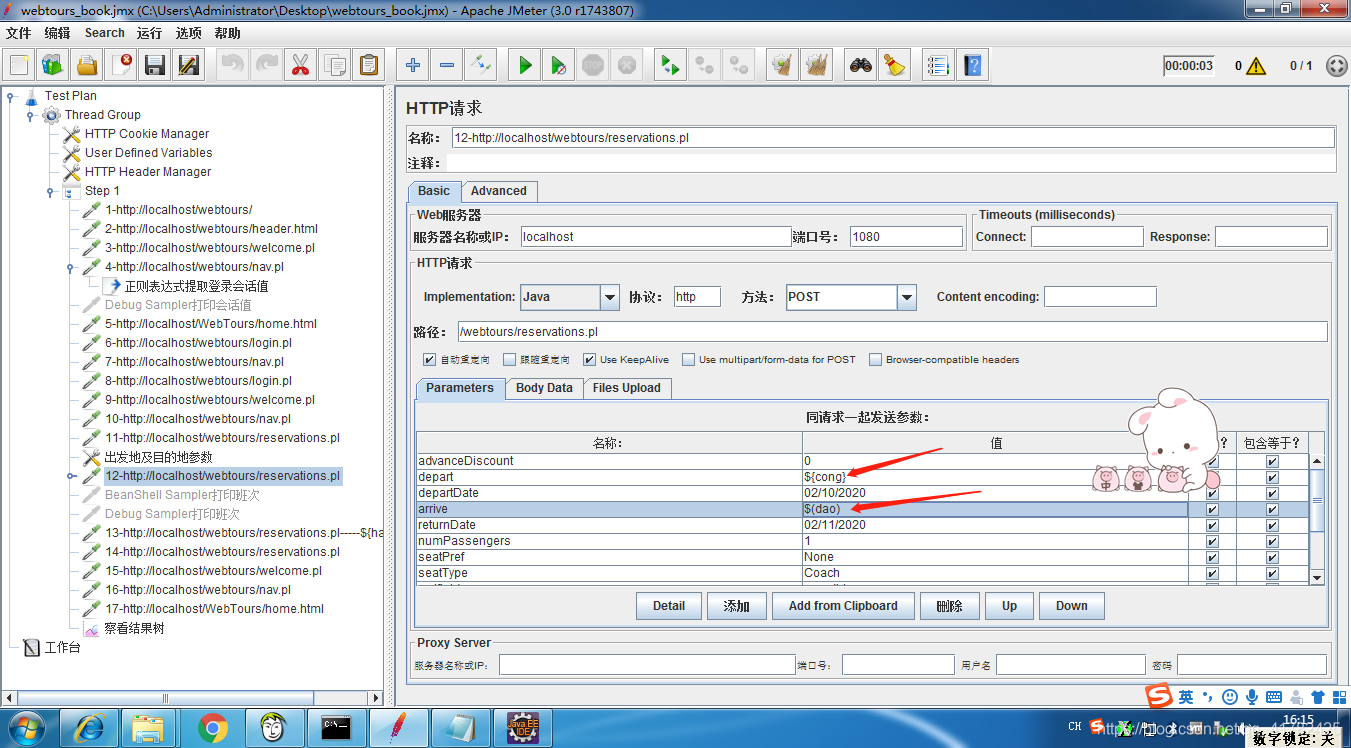Click Start no pauses icon

[x=559, y=66]
